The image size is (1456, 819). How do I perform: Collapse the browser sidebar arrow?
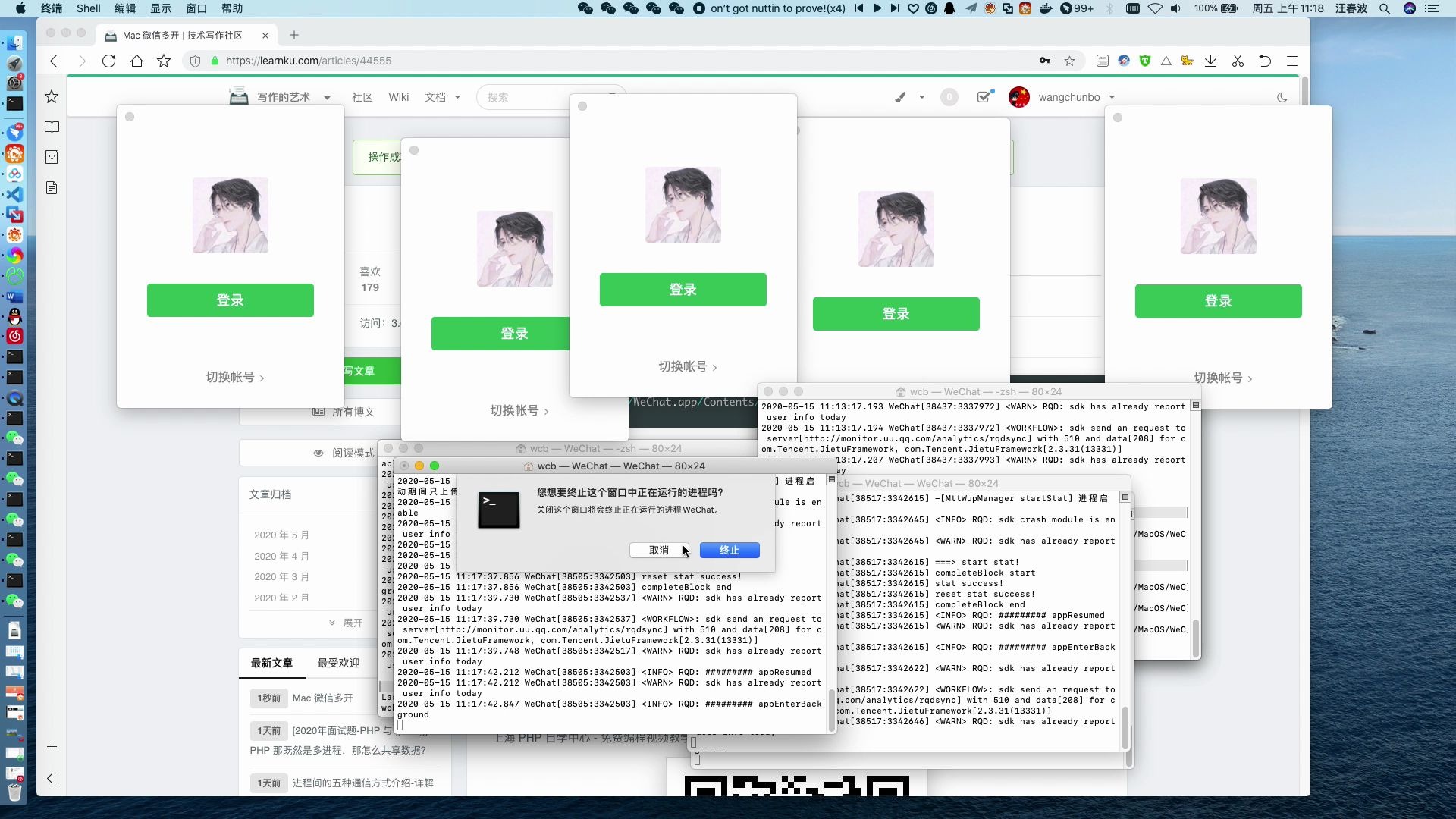click(52, 778)
